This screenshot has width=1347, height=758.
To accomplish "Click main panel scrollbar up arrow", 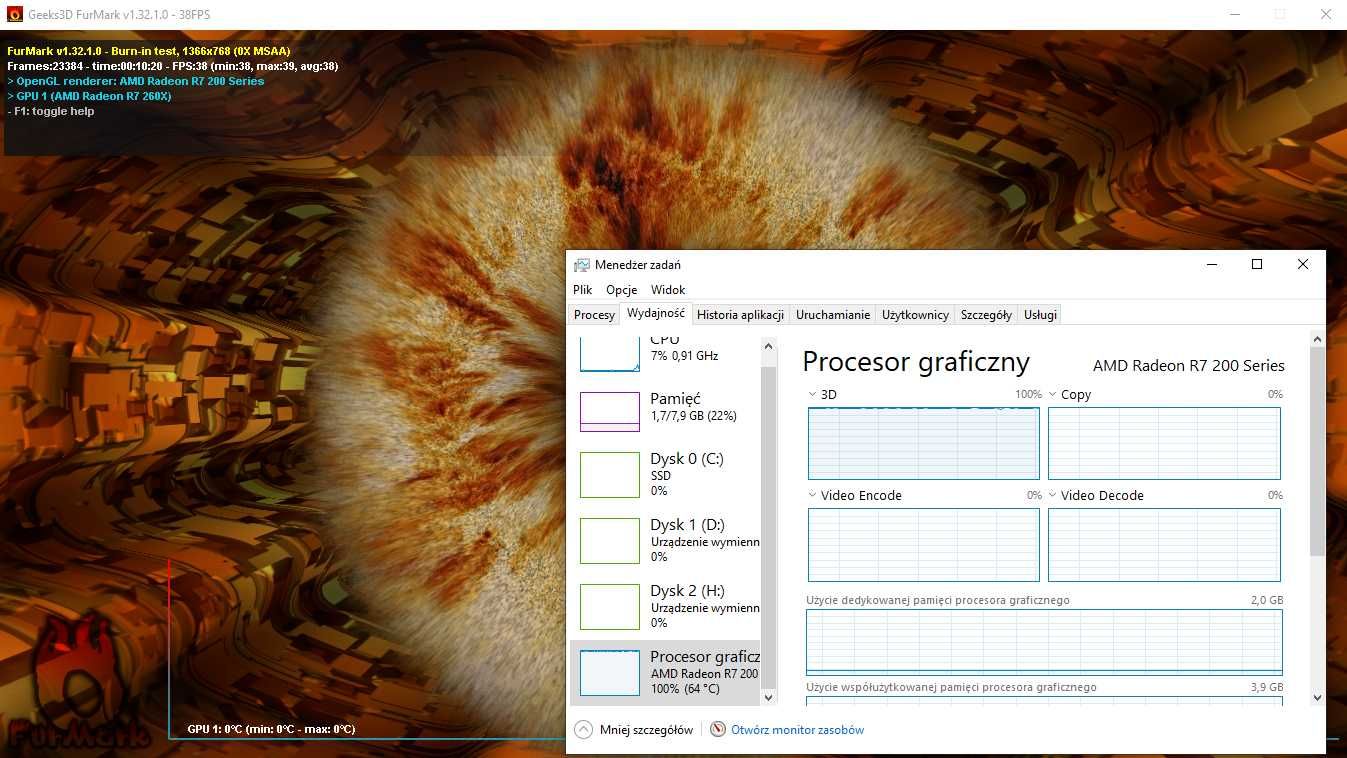I will [1317, 341].
